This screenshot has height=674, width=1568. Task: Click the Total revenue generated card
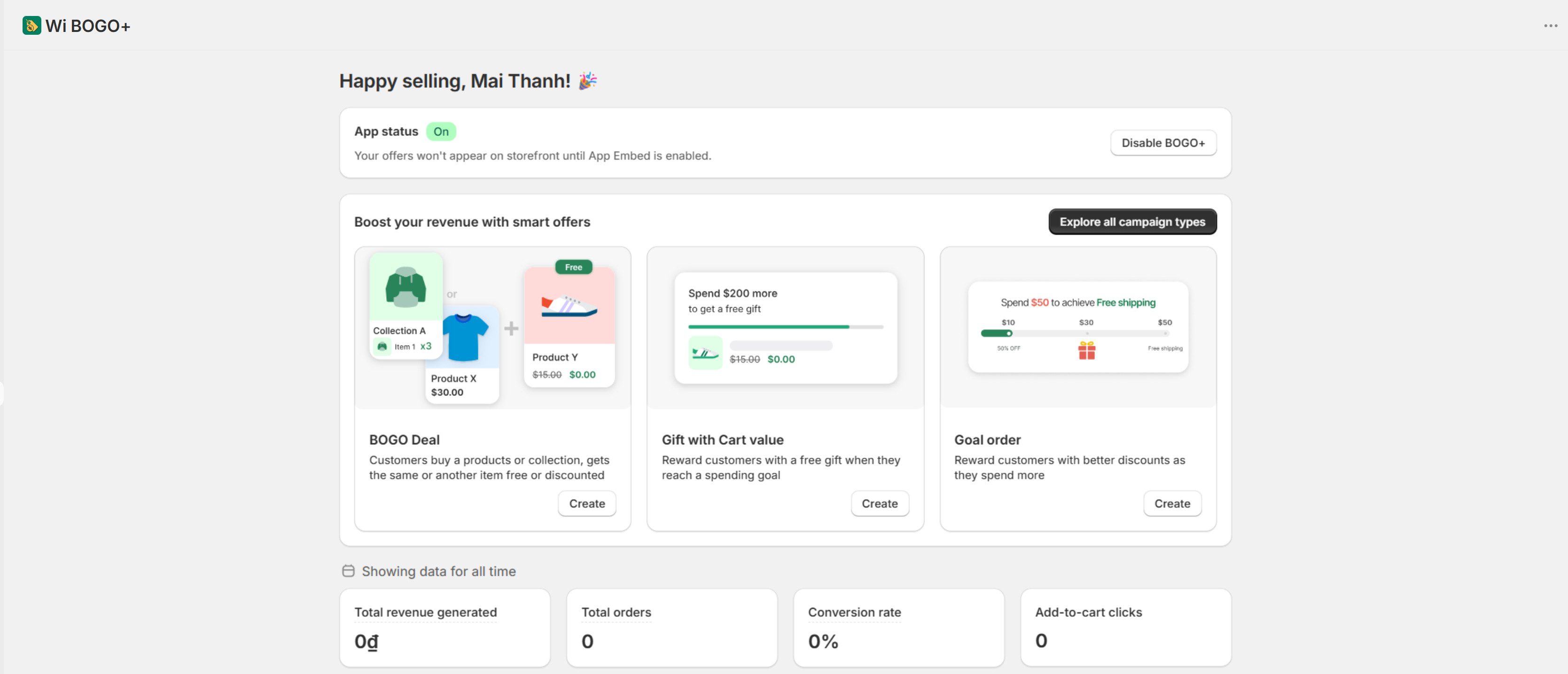(x=445, y=627)
